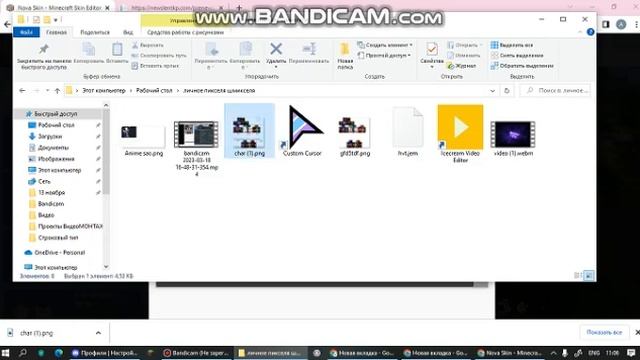Open Help question mark icon
The height and width of the screenshot is (360, 640).
(x=590, y=32)
